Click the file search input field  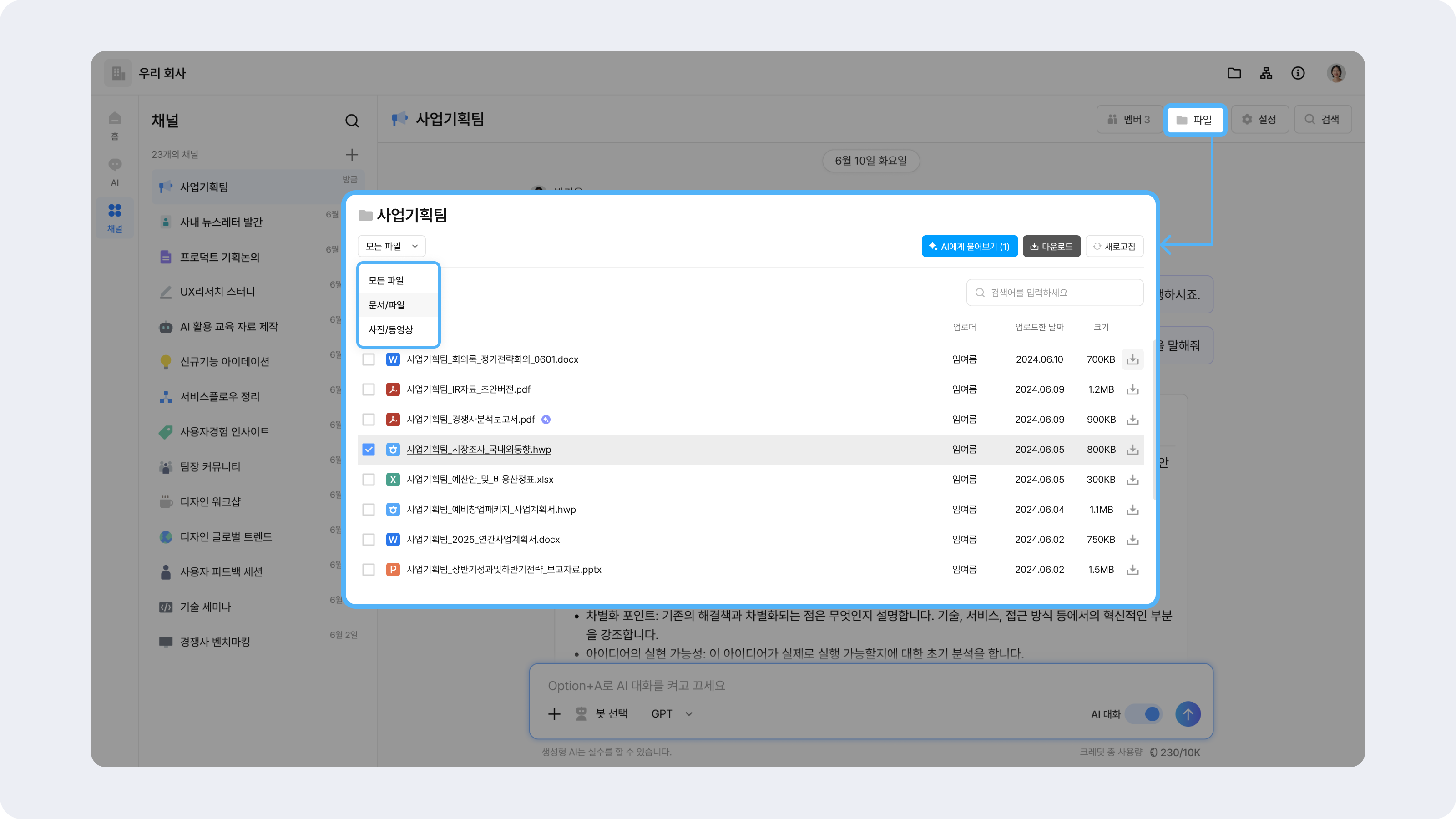[1055, 292]
